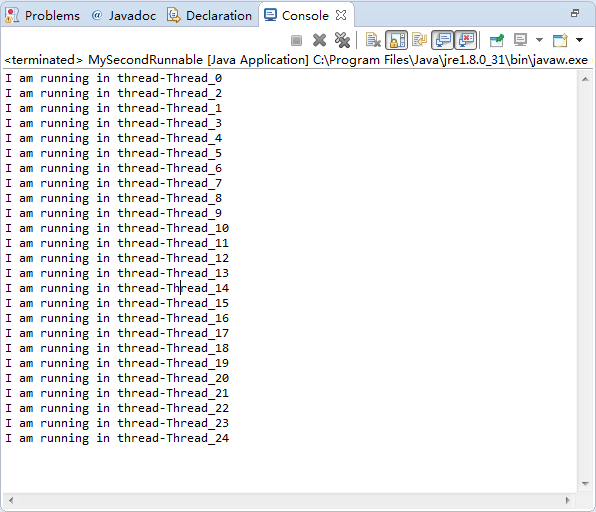The width and height of the screenshot is (596, 512).
Task: Click the Problems tab icon
Action: coord(12,15)
